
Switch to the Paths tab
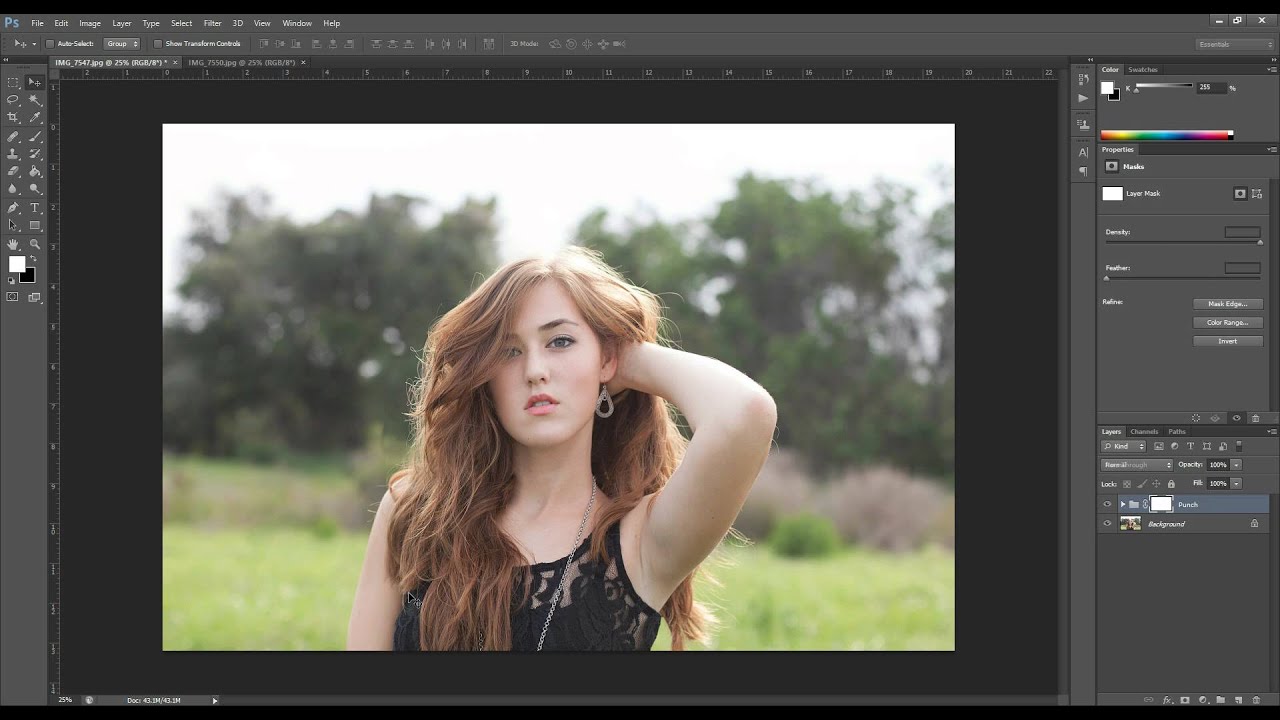pos(1177,431)
